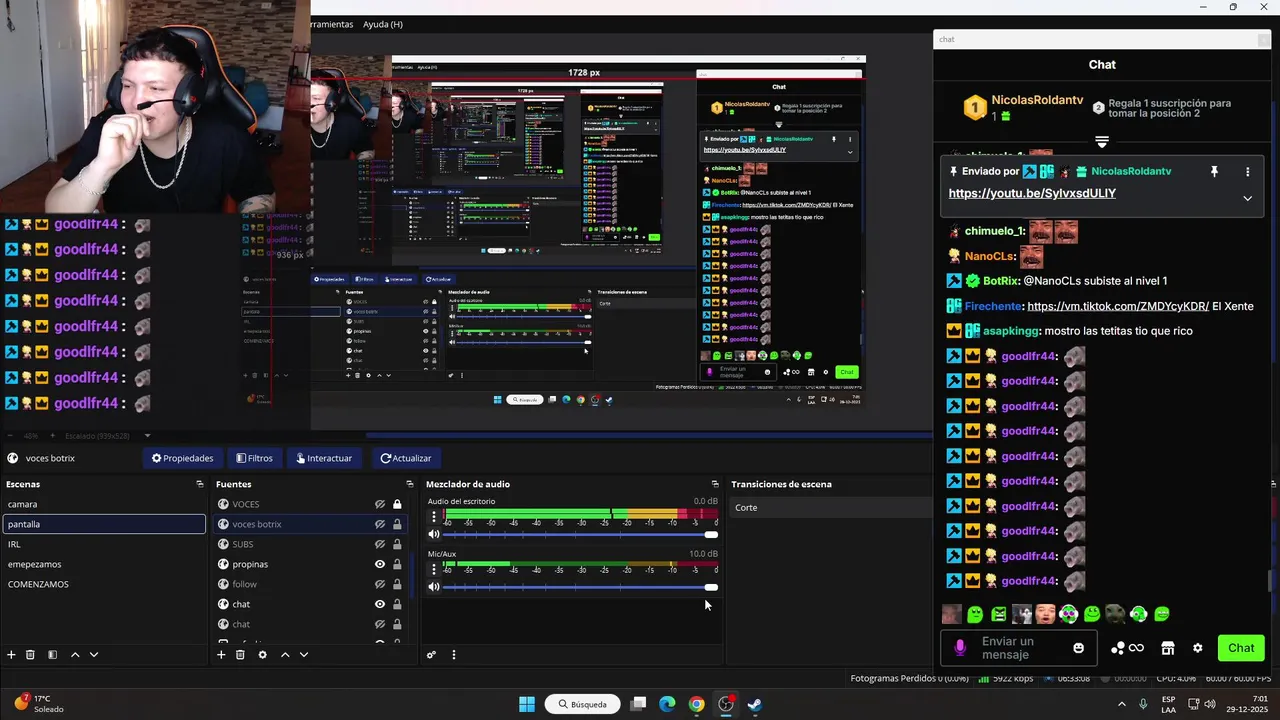The height and width of the screenshot is (720, 1280).
Task: Open chat settings gear
Action: point(1198,648)
